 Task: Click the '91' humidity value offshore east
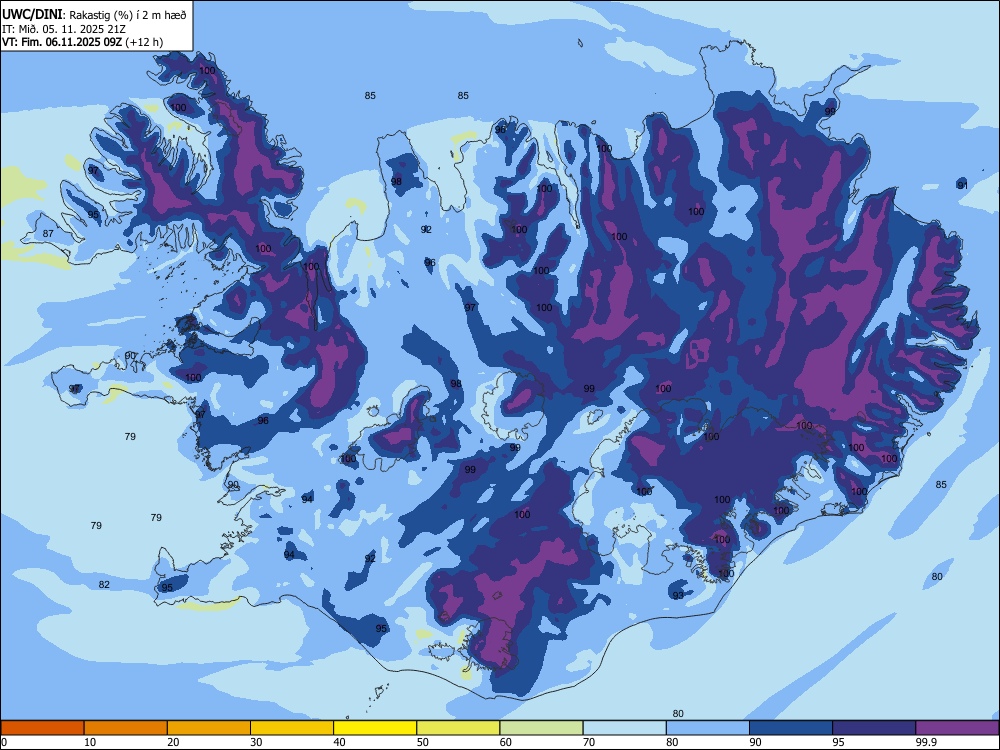pos(962,185)
